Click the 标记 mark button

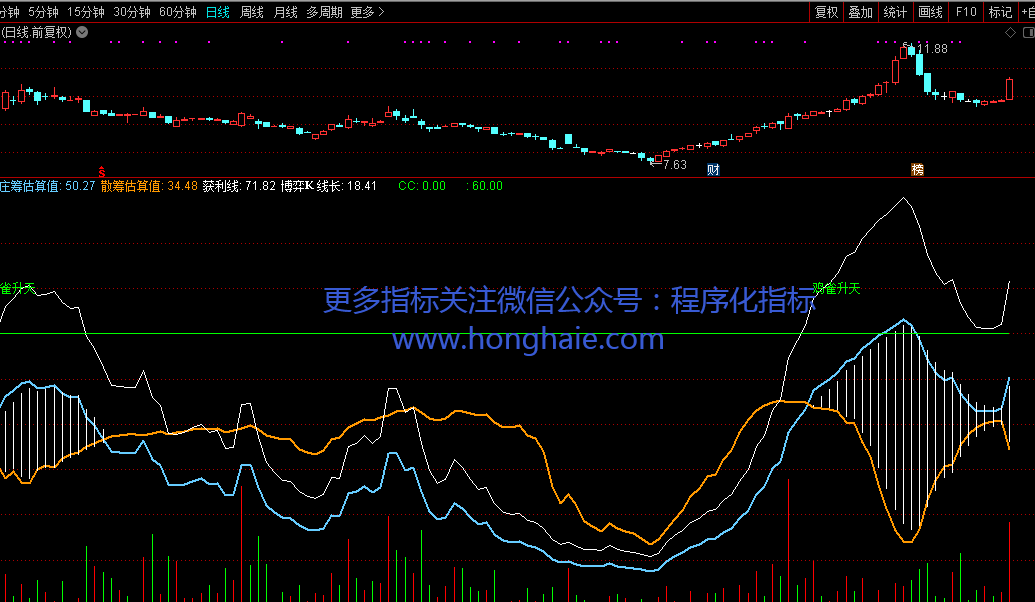tap(1000, 12)
